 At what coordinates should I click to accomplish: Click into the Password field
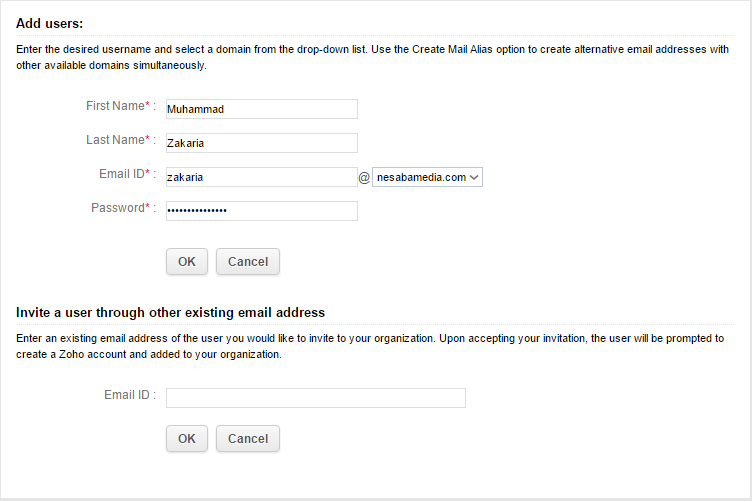pyautogui.click(x=261, y=211)
